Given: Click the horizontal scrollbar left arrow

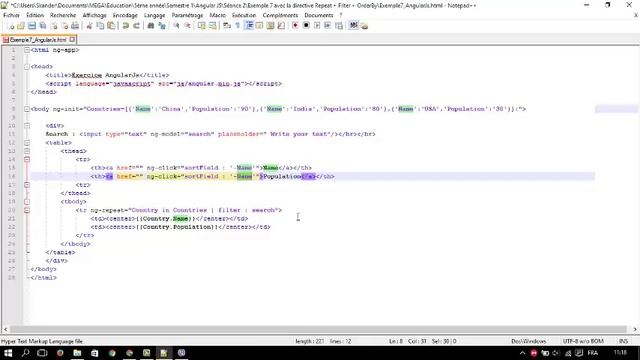Looking at the screenshot, I should 5,329.
